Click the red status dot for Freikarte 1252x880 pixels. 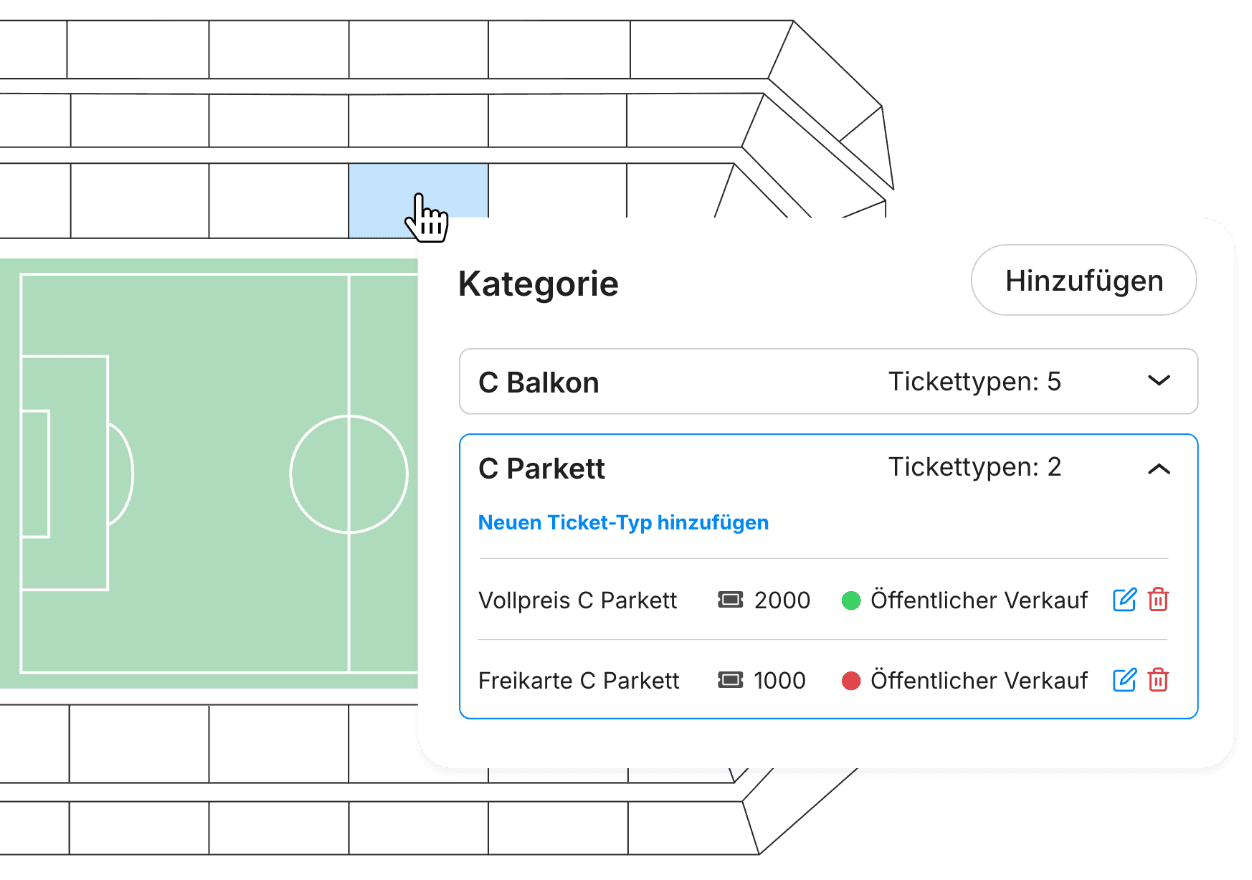click(x=851, y=682)
